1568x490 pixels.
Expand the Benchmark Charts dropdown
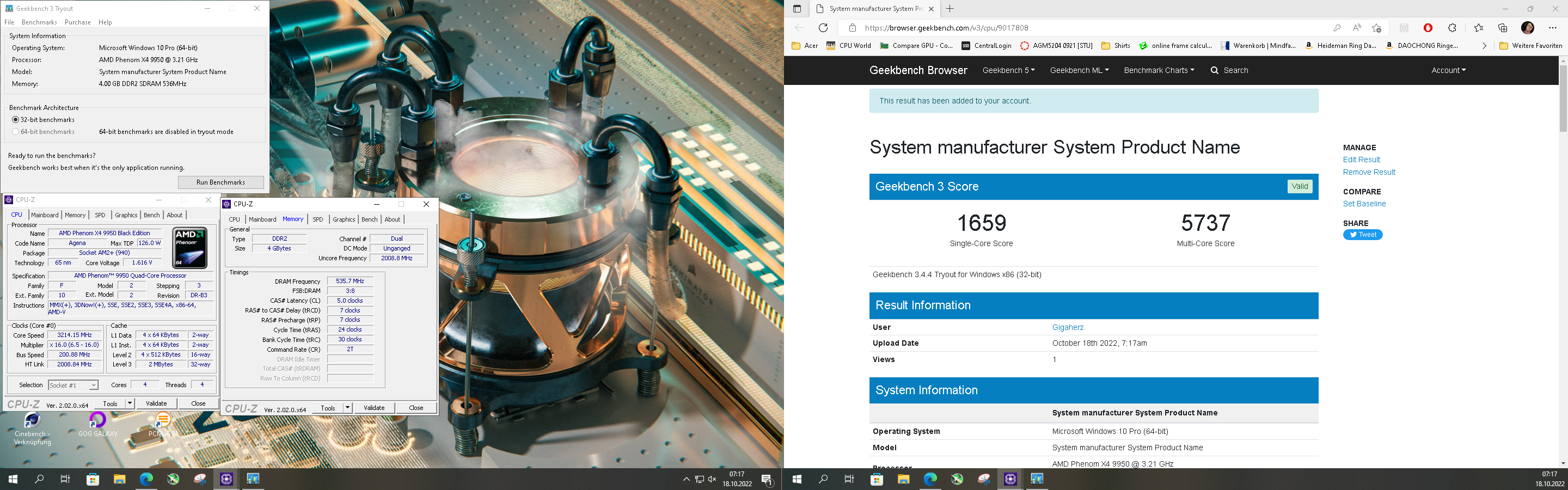[x=1159, y=71]
